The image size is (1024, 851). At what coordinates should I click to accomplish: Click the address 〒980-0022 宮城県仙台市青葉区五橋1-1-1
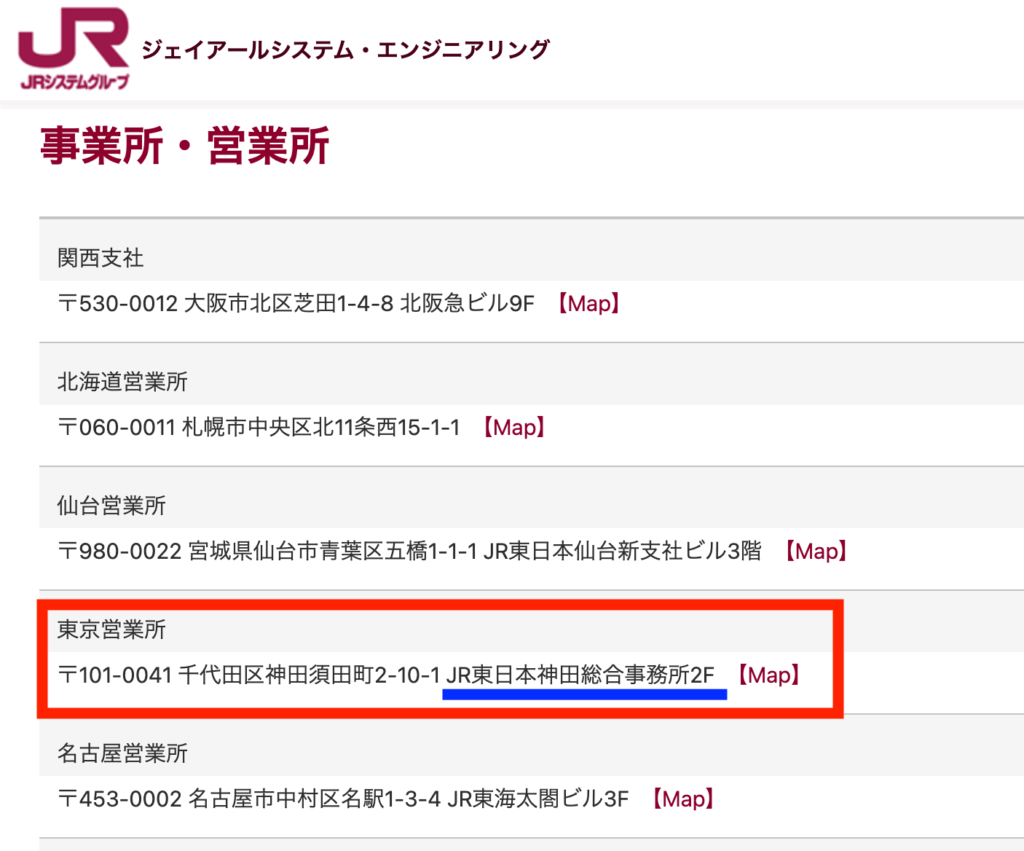(268, 551)
